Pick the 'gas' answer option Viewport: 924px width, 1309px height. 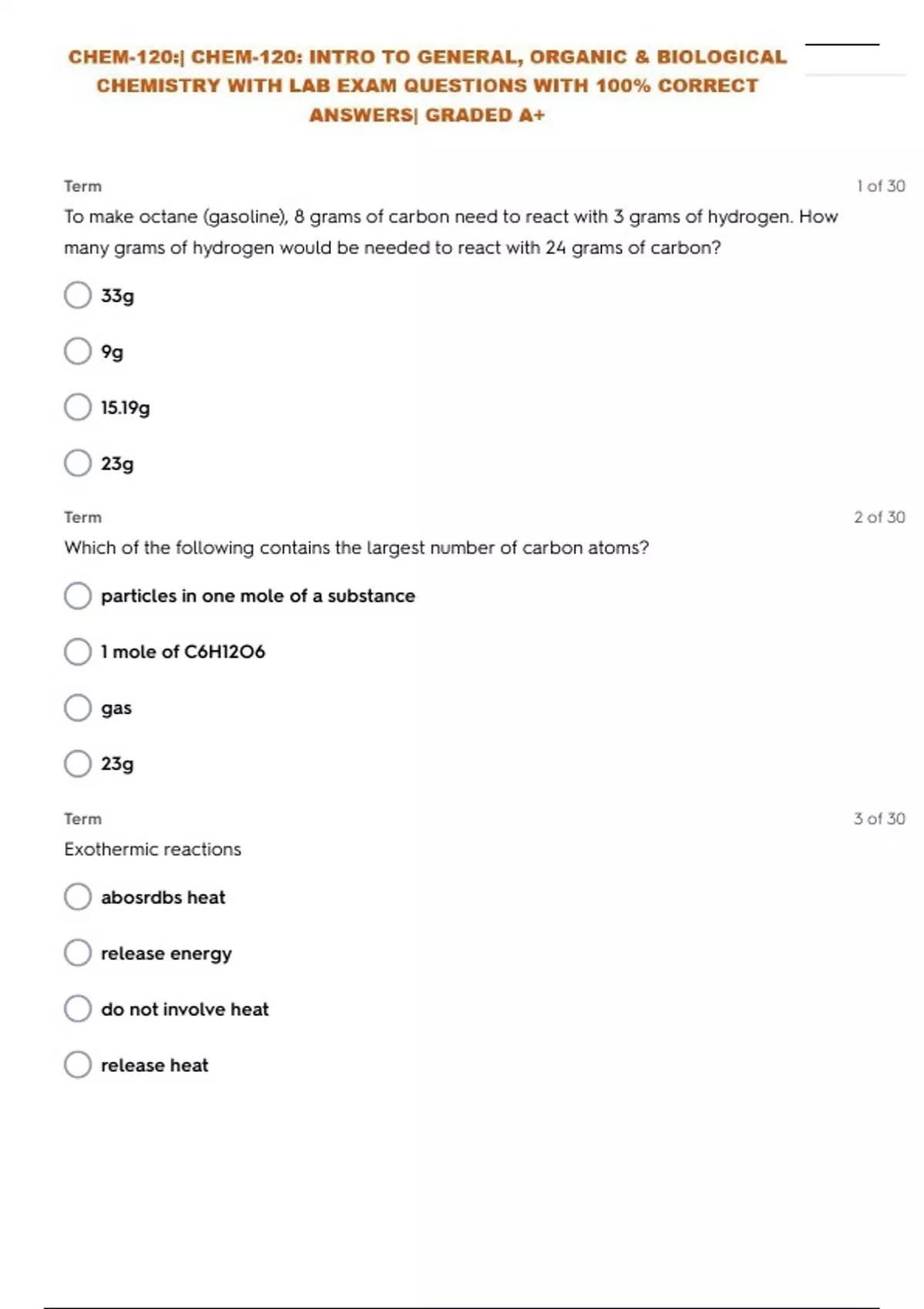tap(78, 708)
